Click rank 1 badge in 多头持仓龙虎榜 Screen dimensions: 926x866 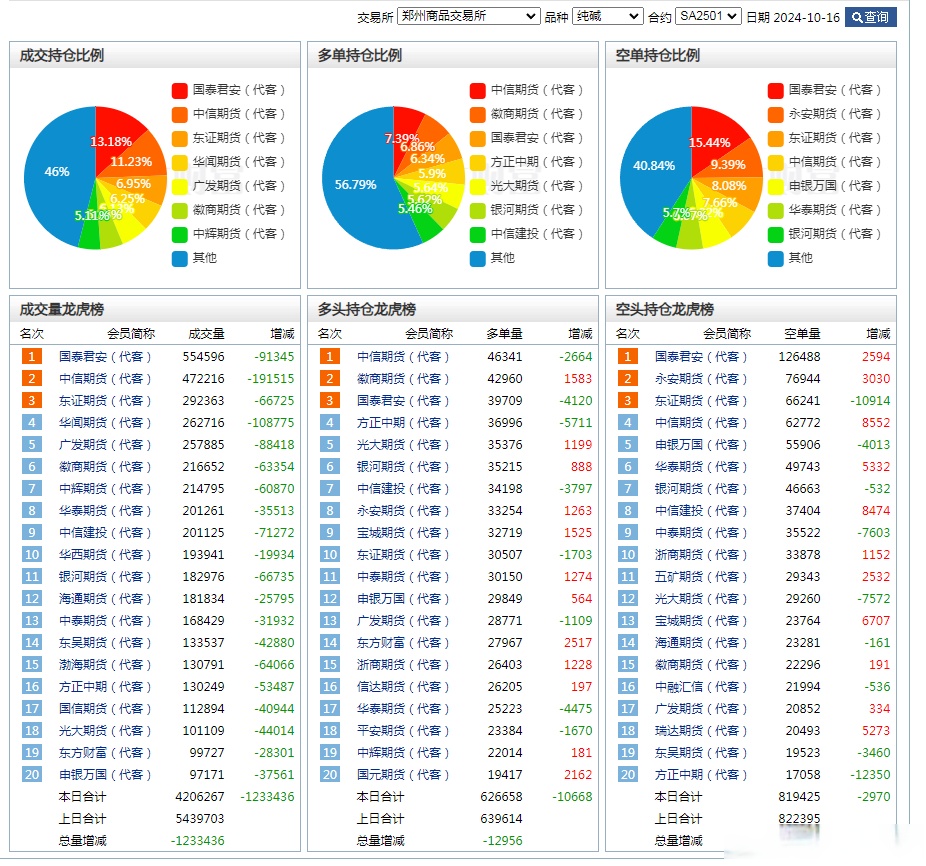[x=330, y=356]
